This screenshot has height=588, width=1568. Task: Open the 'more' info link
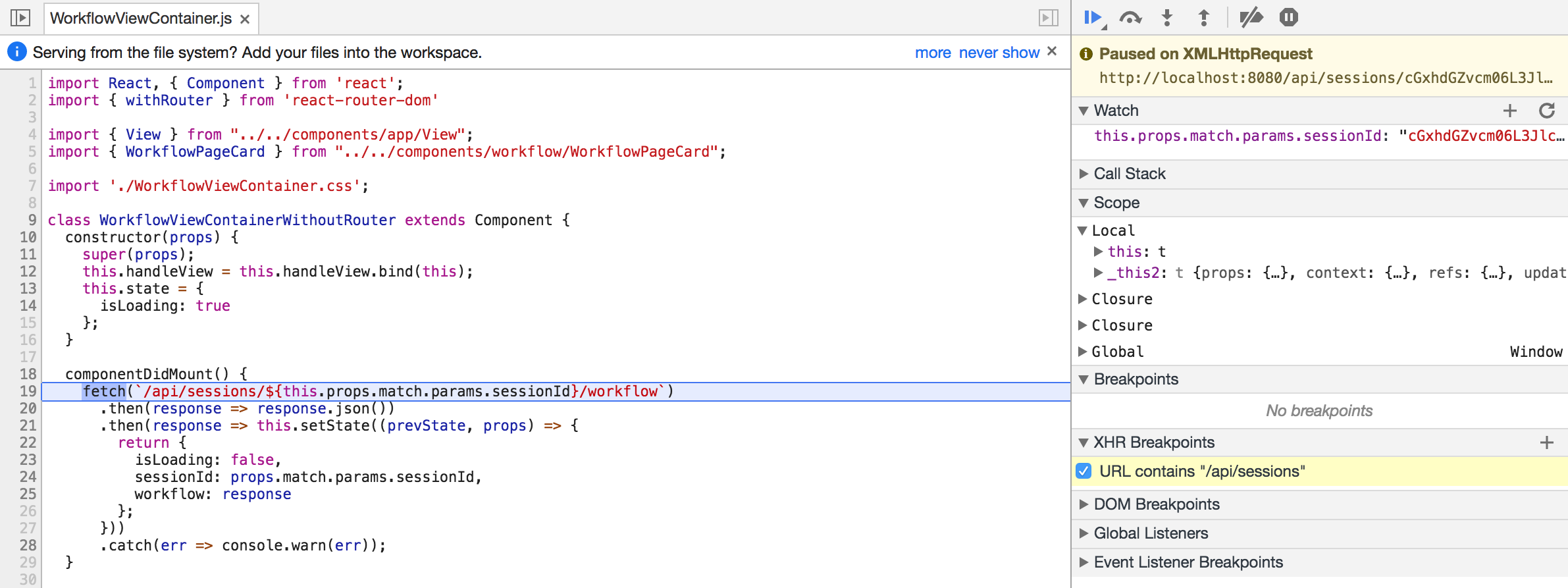(933, 53)
